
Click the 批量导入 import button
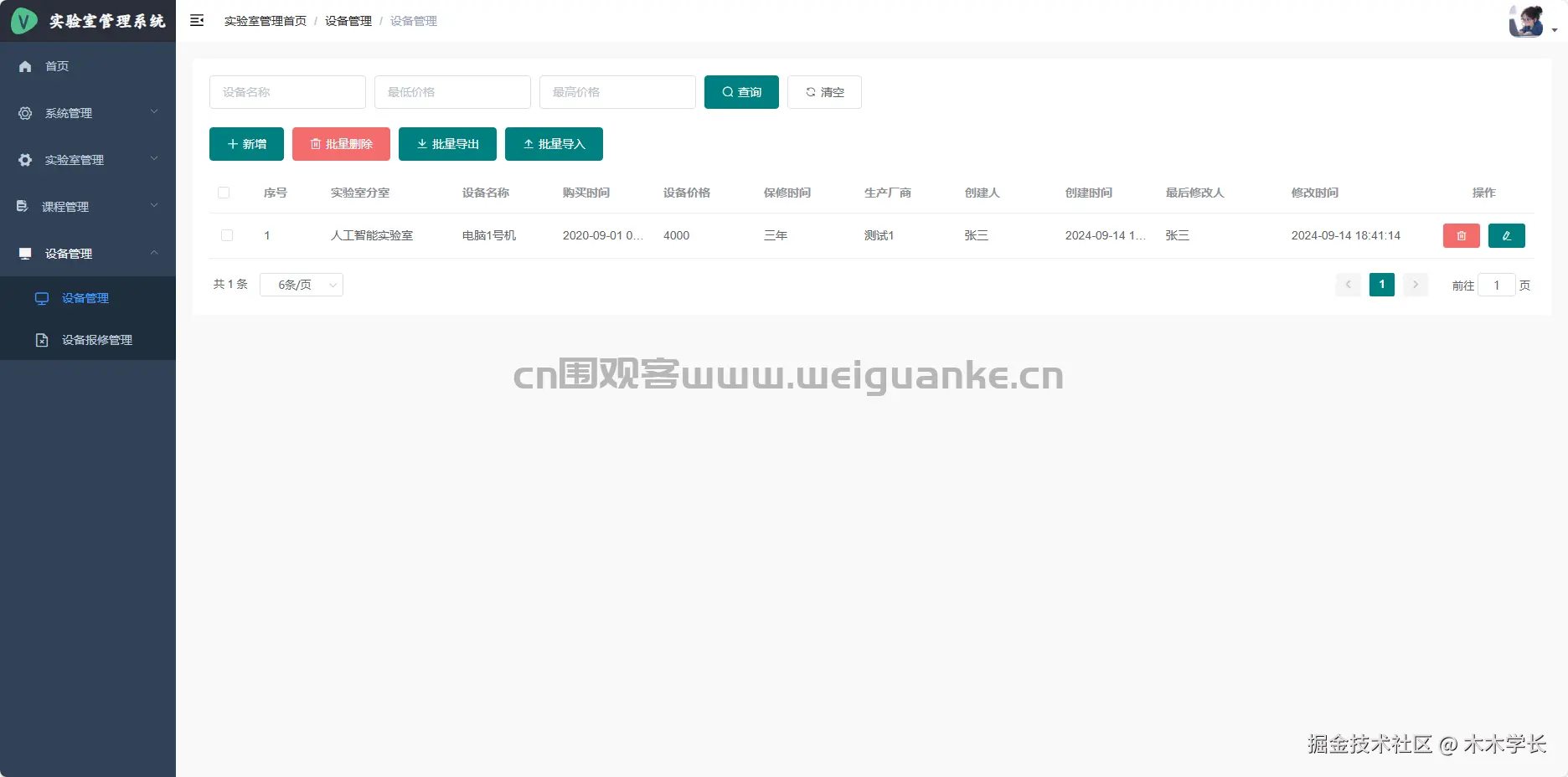pyautogui.click(x=554, y=144)
